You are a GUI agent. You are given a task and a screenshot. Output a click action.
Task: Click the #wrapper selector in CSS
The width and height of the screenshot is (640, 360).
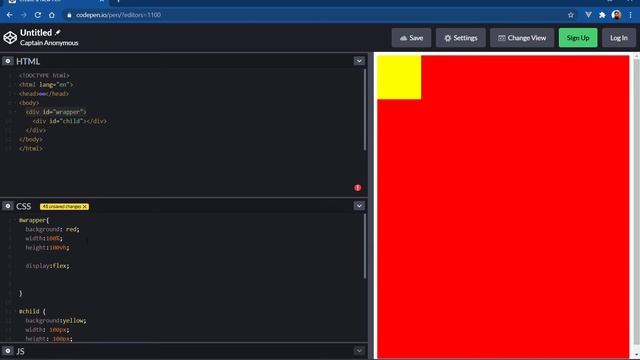(33, 220)
